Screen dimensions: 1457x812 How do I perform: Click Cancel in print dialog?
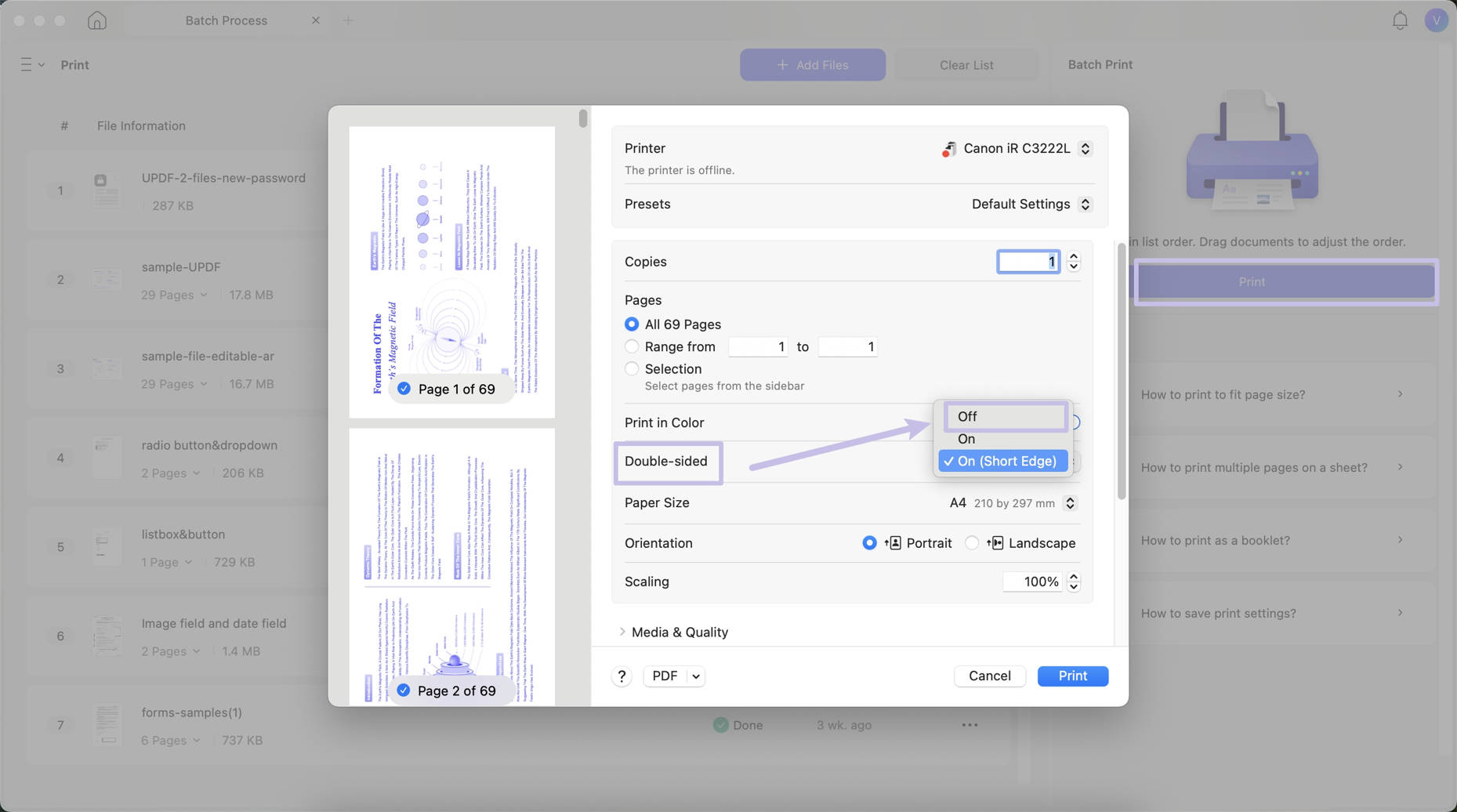989,676
